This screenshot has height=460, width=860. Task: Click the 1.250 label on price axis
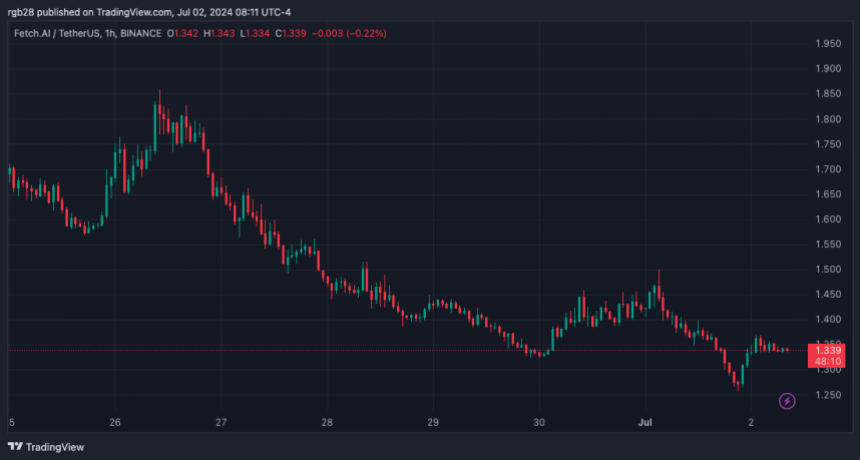828,395
